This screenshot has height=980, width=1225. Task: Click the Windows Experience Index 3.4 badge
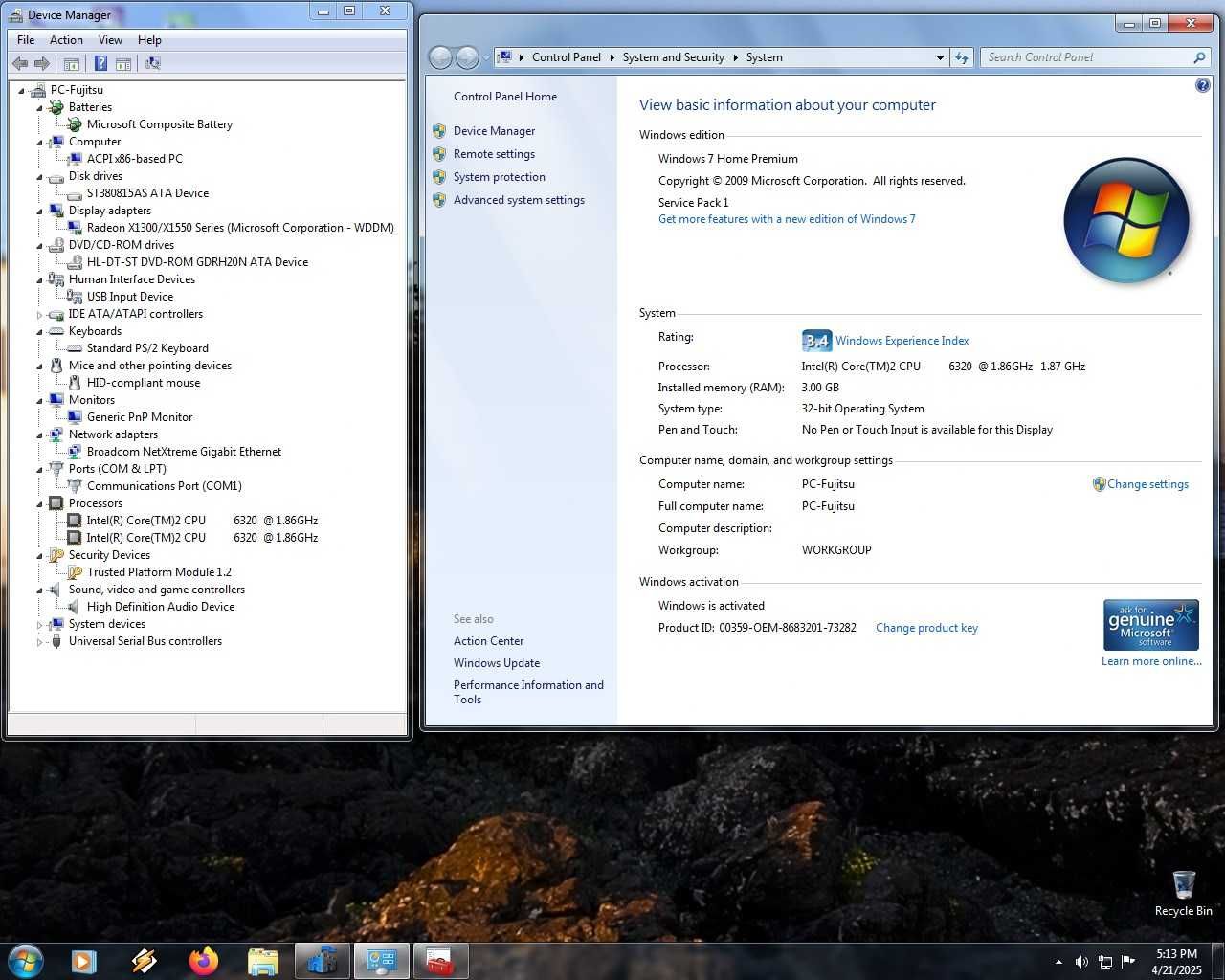(x=816, y=341)
